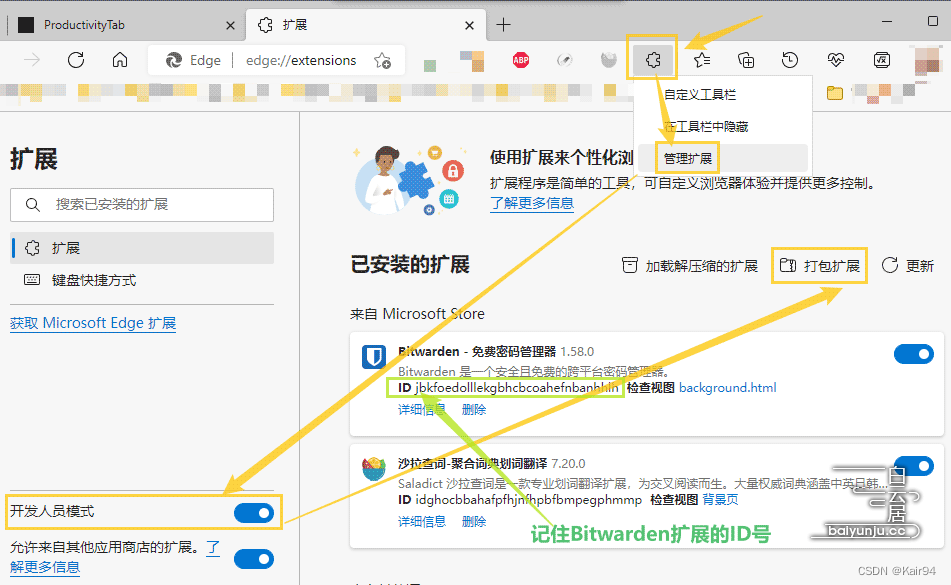951x585 pixels.
Task: Open the Math Solver toolbar icon
Action: coord(881,60)
